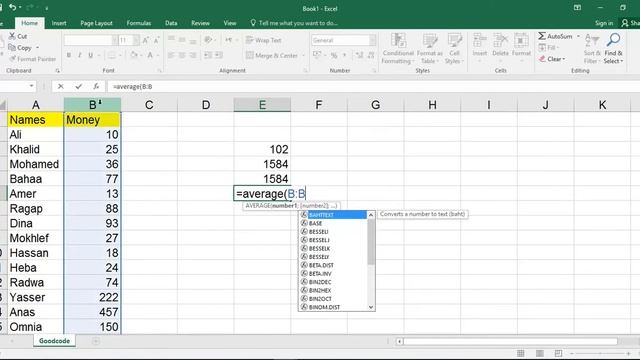Open the Merge & Center dropdown arrow
Image resolution: width=640 pixels, height=360 pixels.
pos(303,55)
